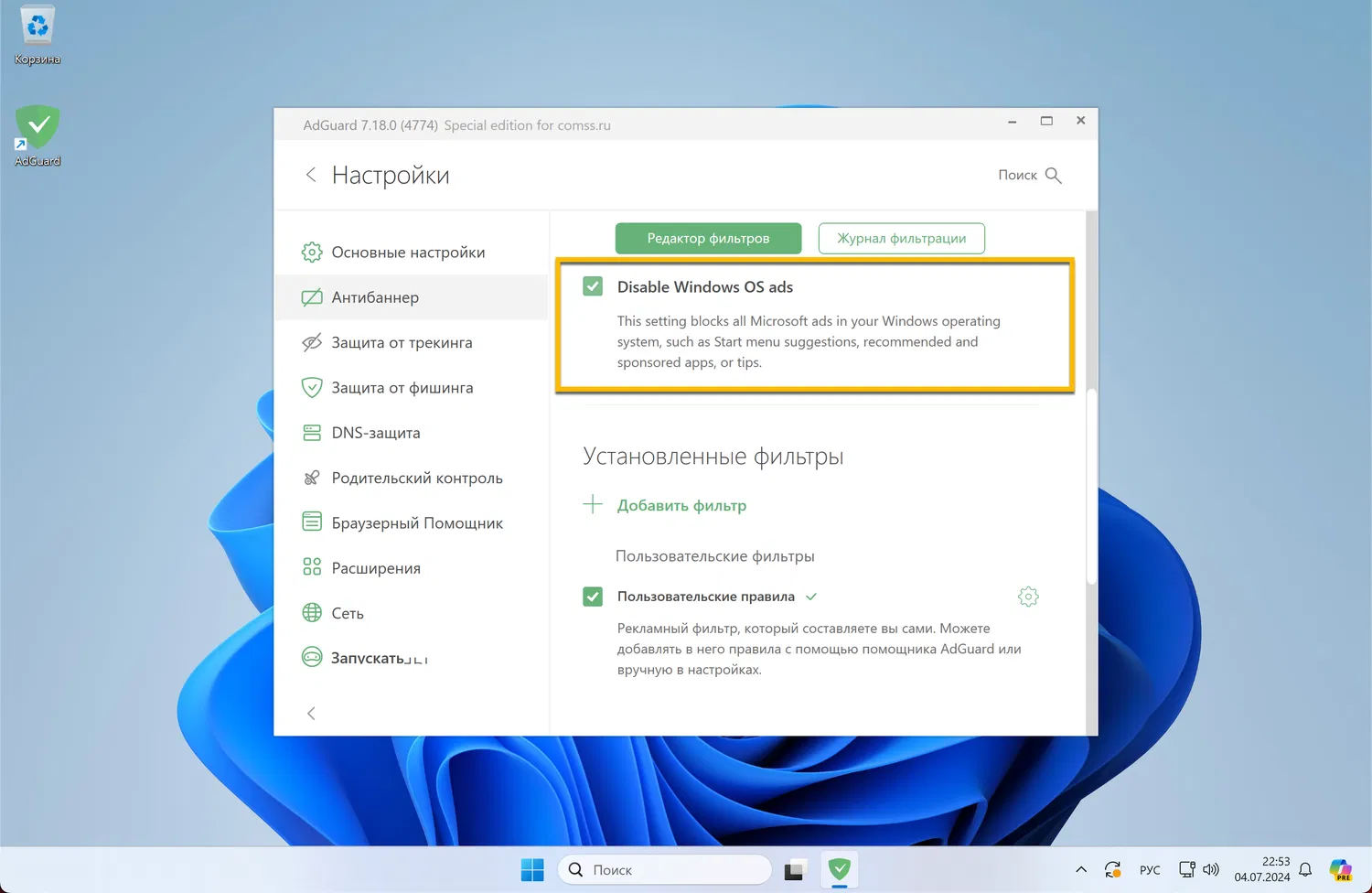Open Сеть via its globe icon

[312, 613]
